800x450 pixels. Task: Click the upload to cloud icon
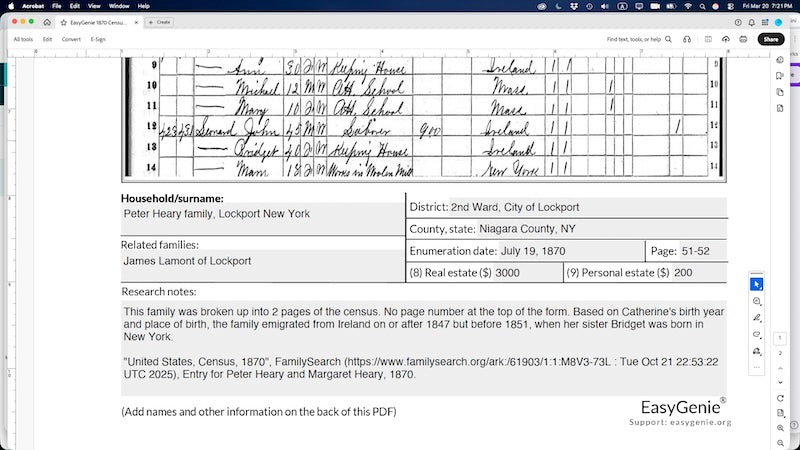point(726,39)
